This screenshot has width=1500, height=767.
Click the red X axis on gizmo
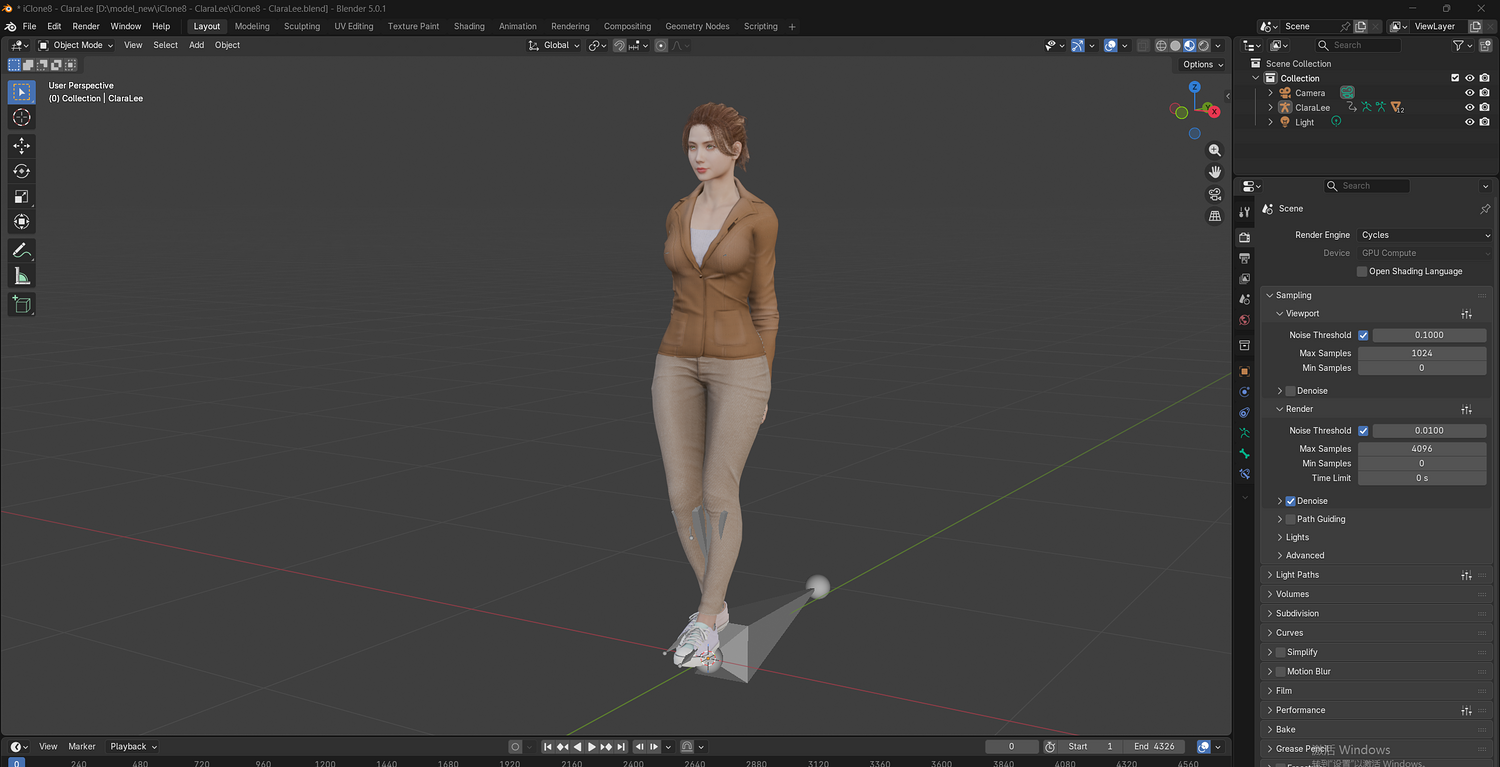point(1214,111)
